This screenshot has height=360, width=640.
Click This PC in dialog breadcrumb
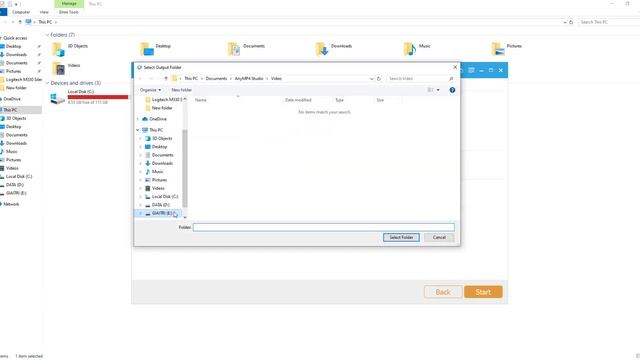tap(191, 78)
